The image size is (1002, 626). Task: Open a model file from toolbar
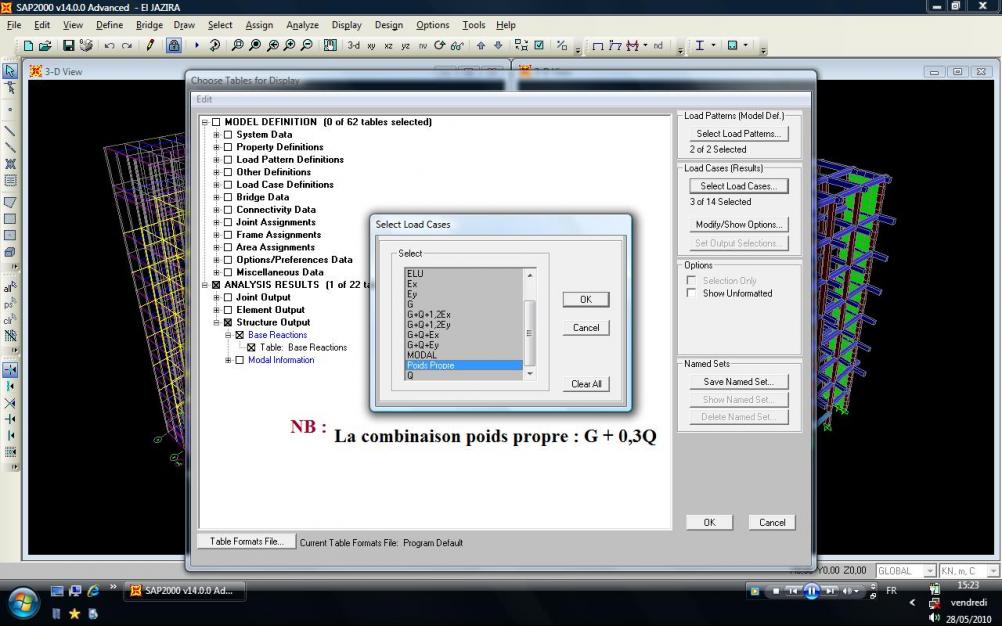pyautogui.click(x=45, y=45)
